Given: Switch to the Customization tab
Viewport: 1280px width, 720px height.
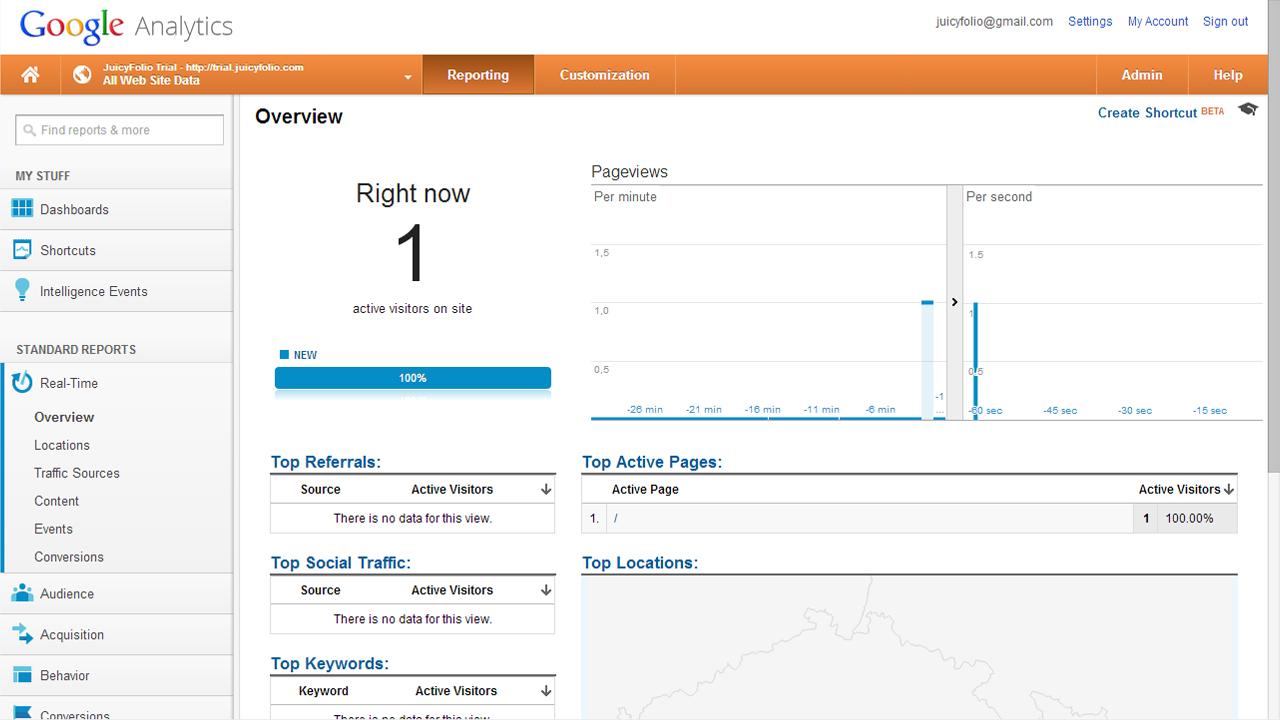Looking at the screenshot, I should pos(604,75).
